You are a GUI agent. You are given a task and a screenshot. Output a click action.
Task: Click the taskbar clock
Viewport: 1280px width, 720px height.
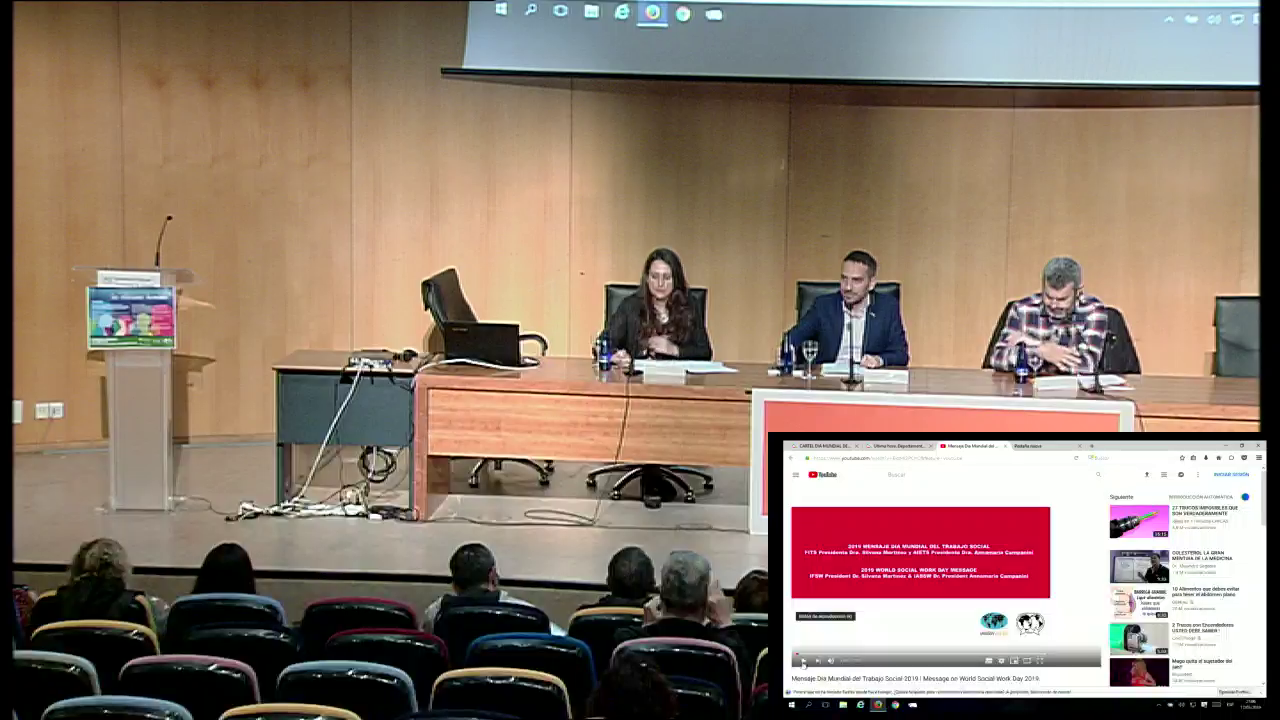pos(1251,705)
